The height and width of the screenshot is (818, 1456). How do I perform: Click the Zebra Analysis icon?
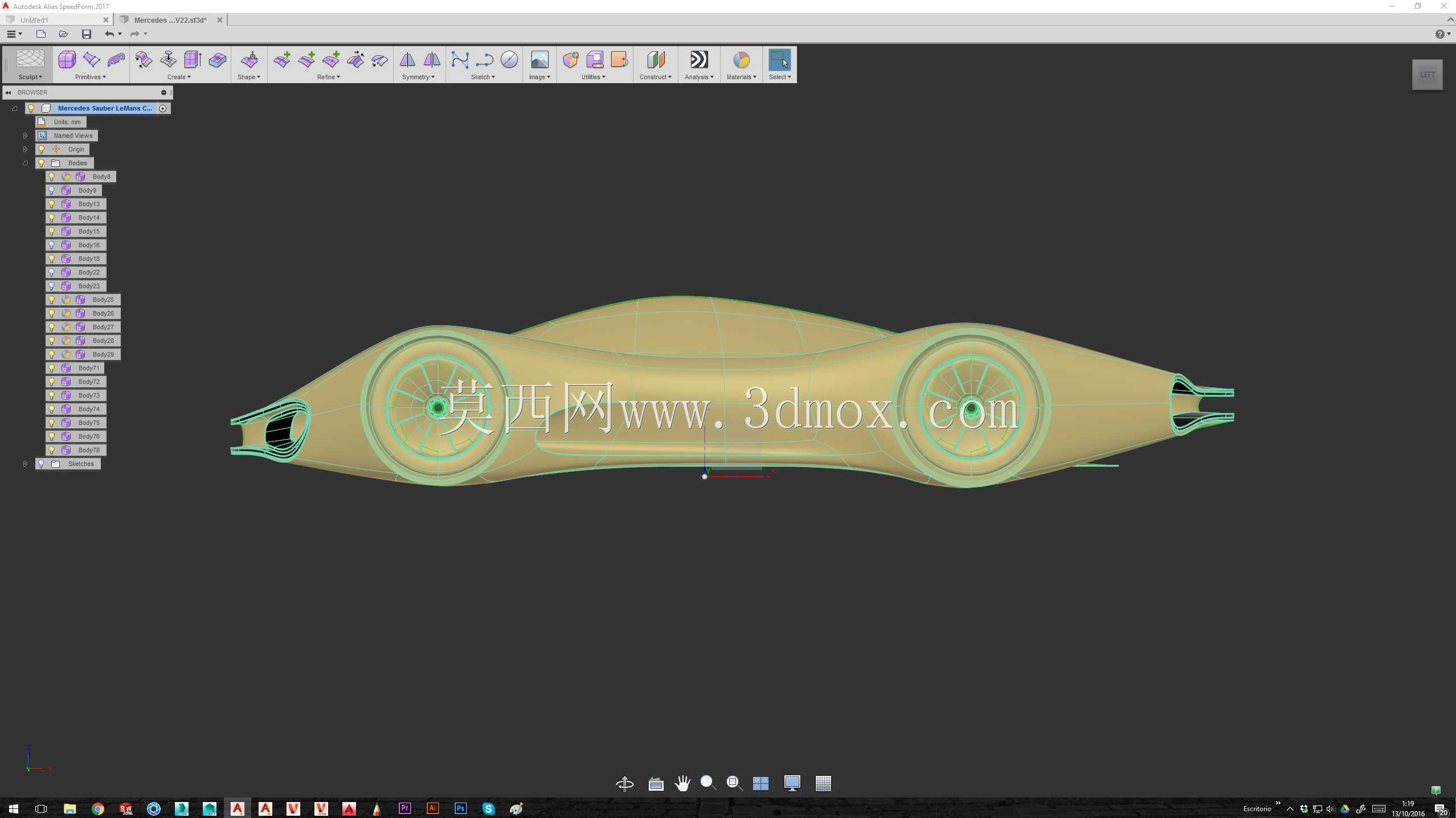tap(699, 59)
